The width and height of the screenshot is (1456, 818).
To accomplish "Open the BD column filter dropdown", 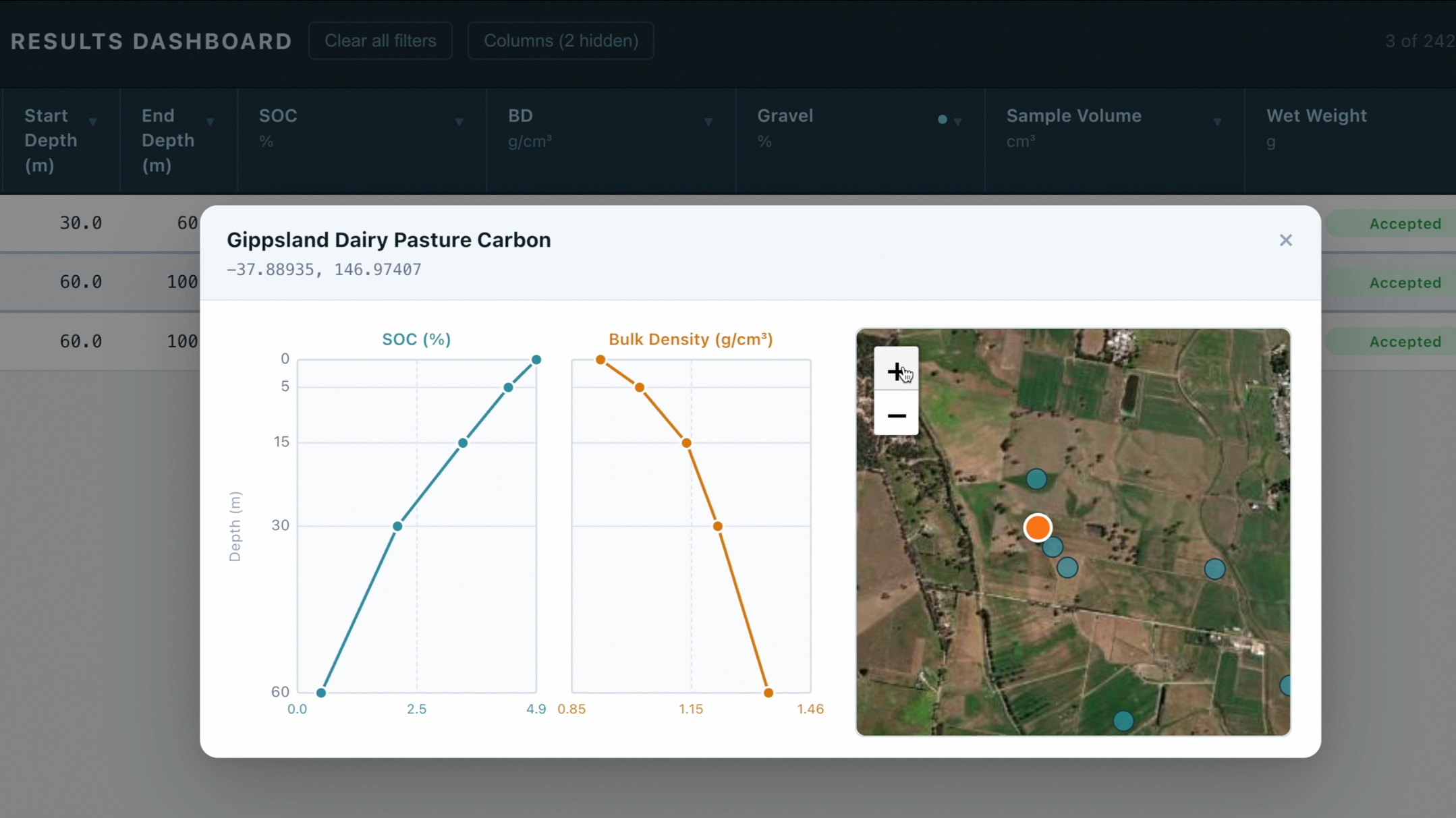I will coord(708,122).
